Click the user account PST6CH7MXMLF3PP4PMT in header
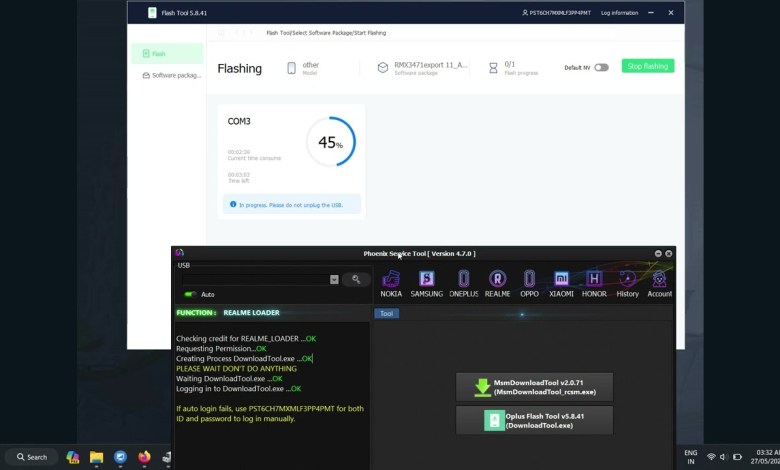The width and height of the screenshot is (780, 470). click(x=556, y=13)
